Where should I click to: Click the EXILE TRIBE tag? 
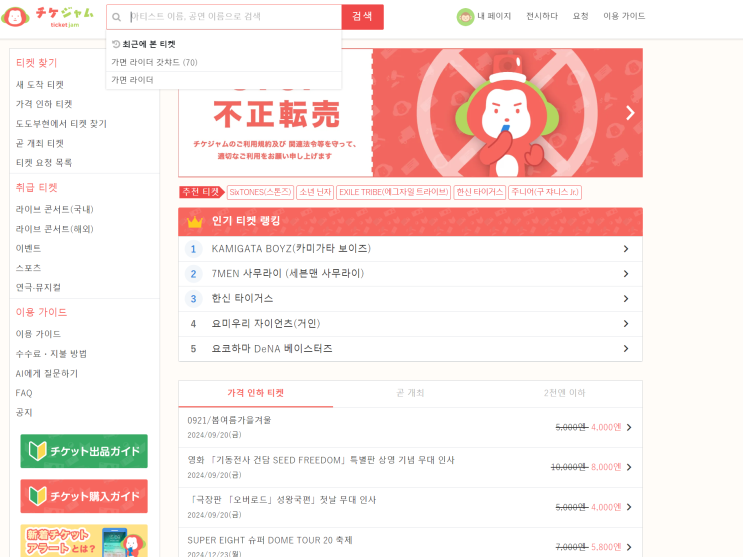[x=393, y=192]
